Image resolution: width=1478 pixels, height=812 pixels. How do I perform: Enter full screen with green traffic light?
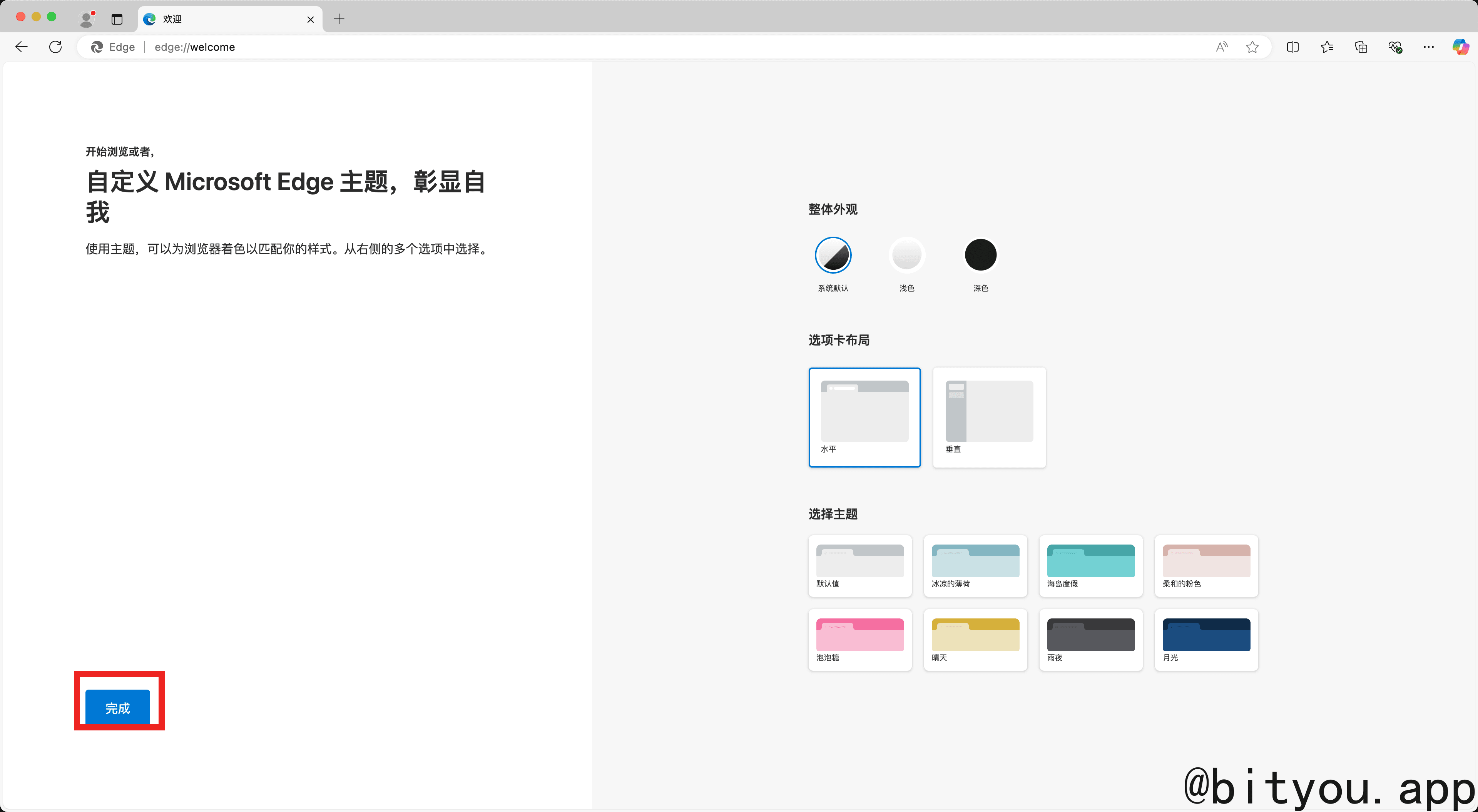(x=52, y=17)
